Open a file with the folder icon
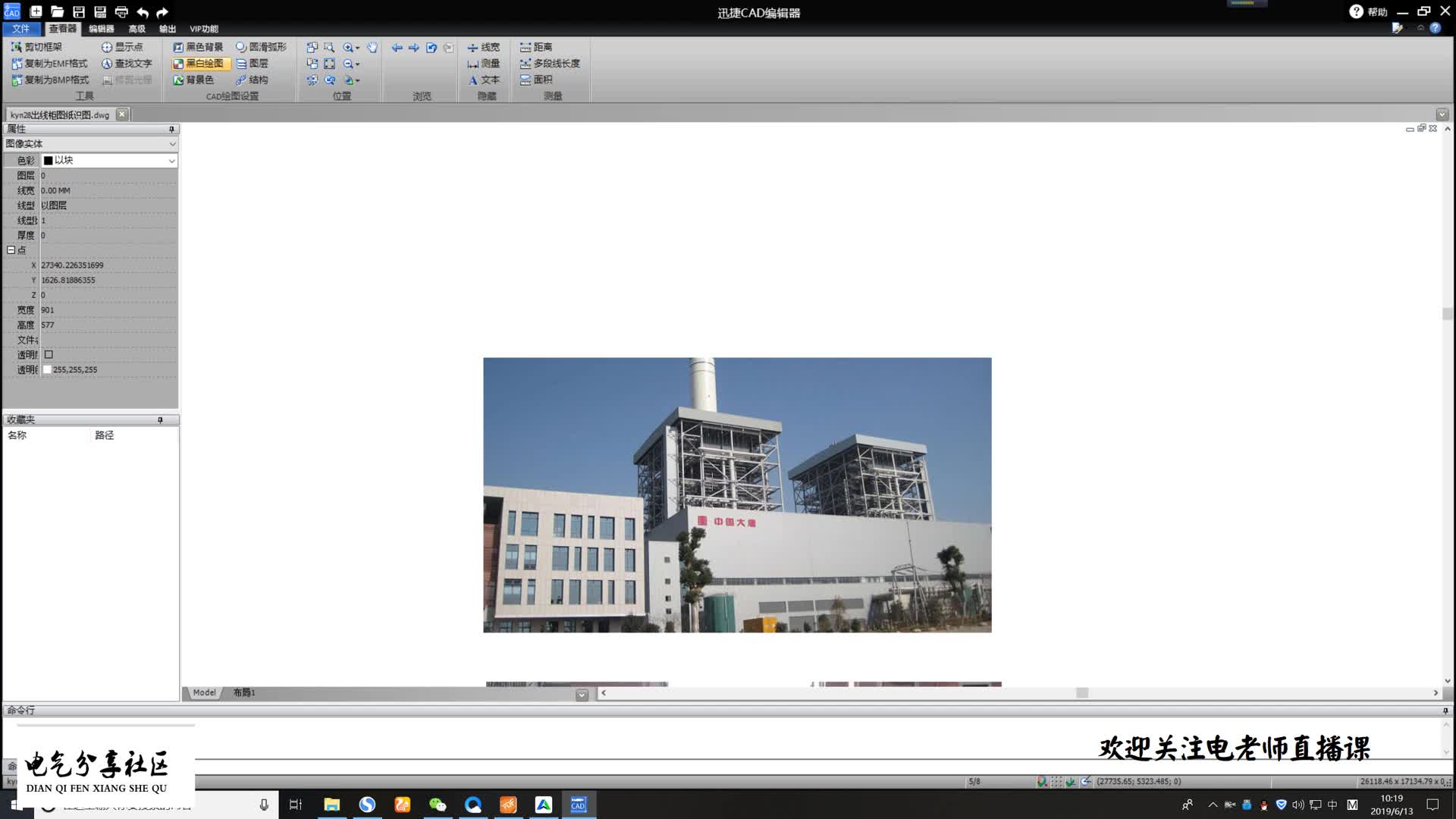 click(x=57, y=12)
